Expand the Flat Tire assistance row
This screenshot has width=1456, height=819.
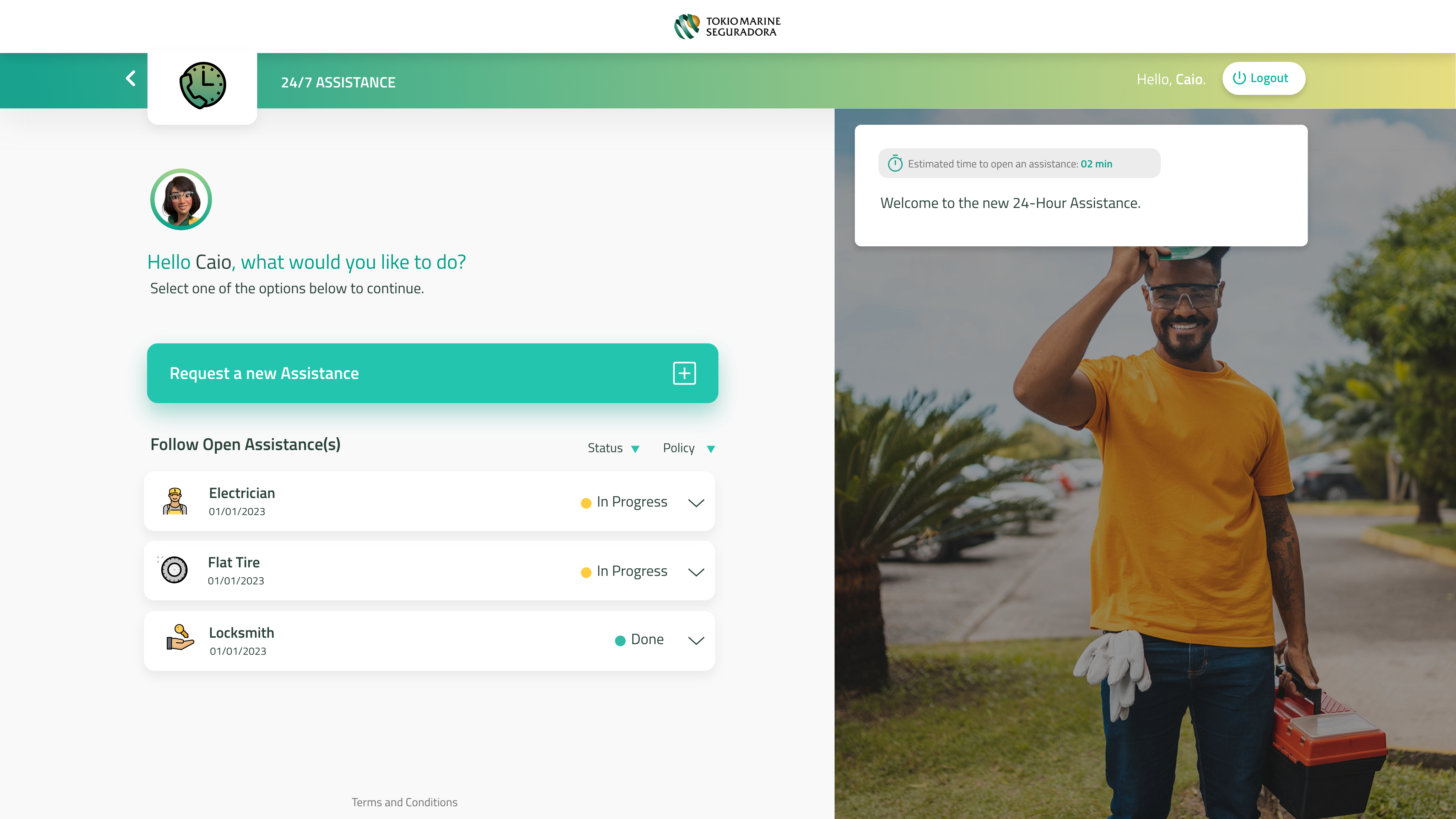696,572
